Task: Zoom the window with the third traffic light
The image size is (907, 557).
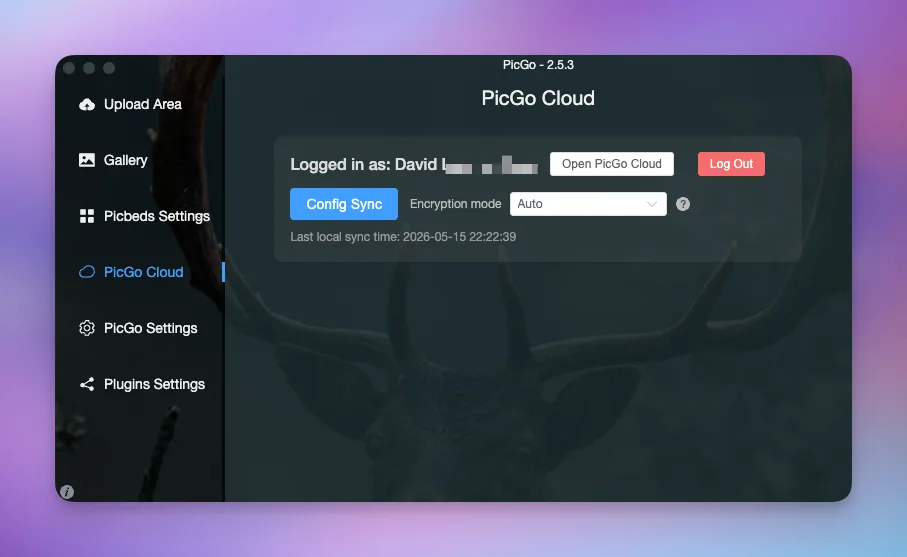Action: [x=109, y=68]
